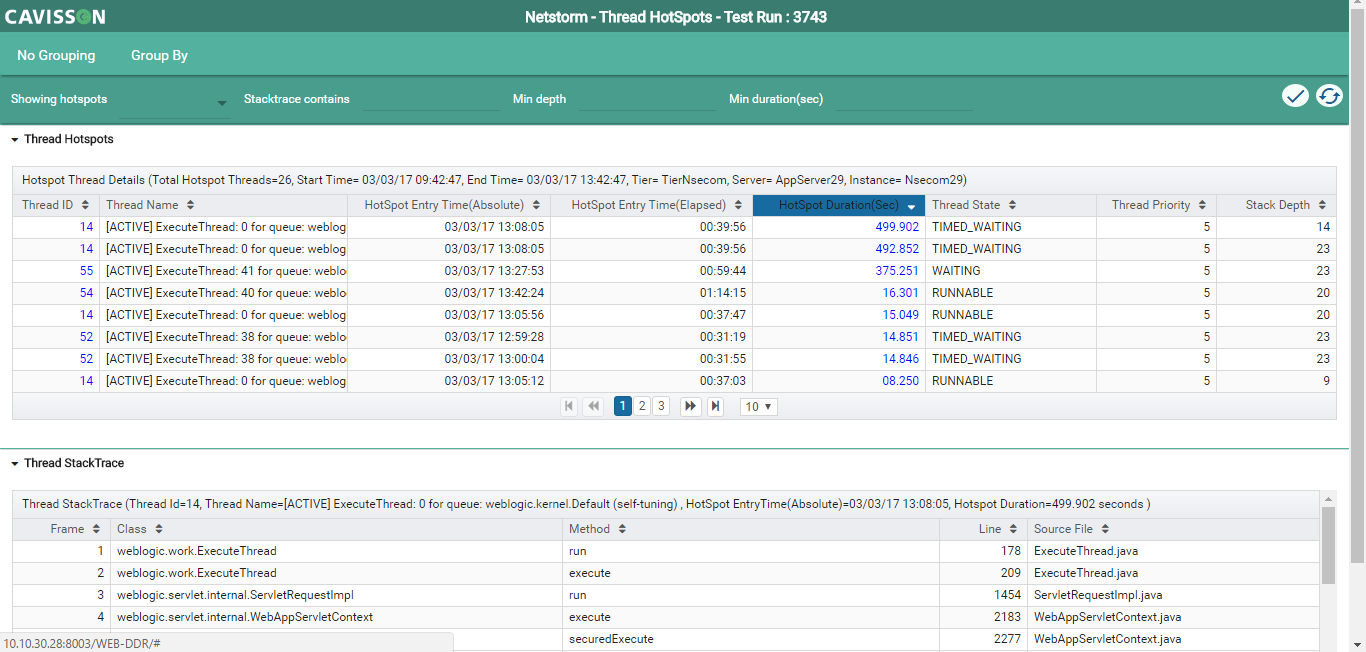This screenshot has height=652, width=1366.
Task: Sort hotspots by Thread ID sort icon
Action: pos(86,205)
